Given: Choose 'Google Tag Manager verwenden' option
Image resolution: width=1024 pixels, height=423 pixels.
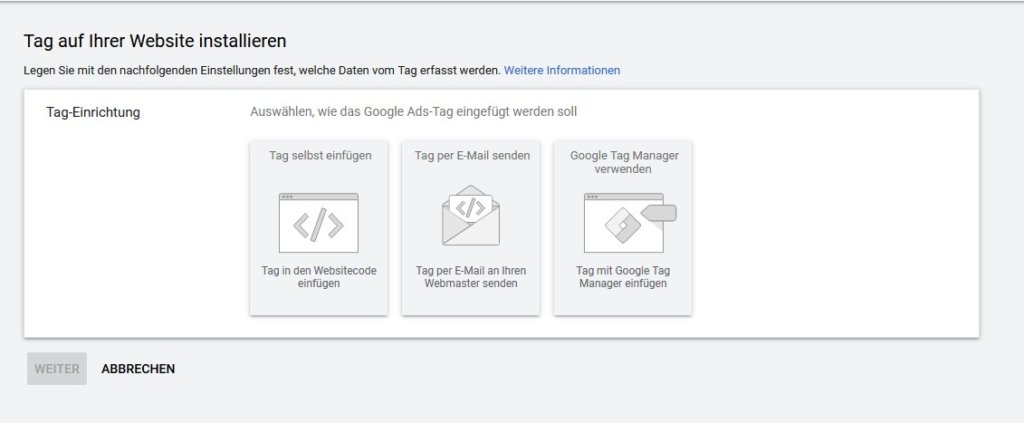Looking at the screenshot, I should (x=623, y=162).
